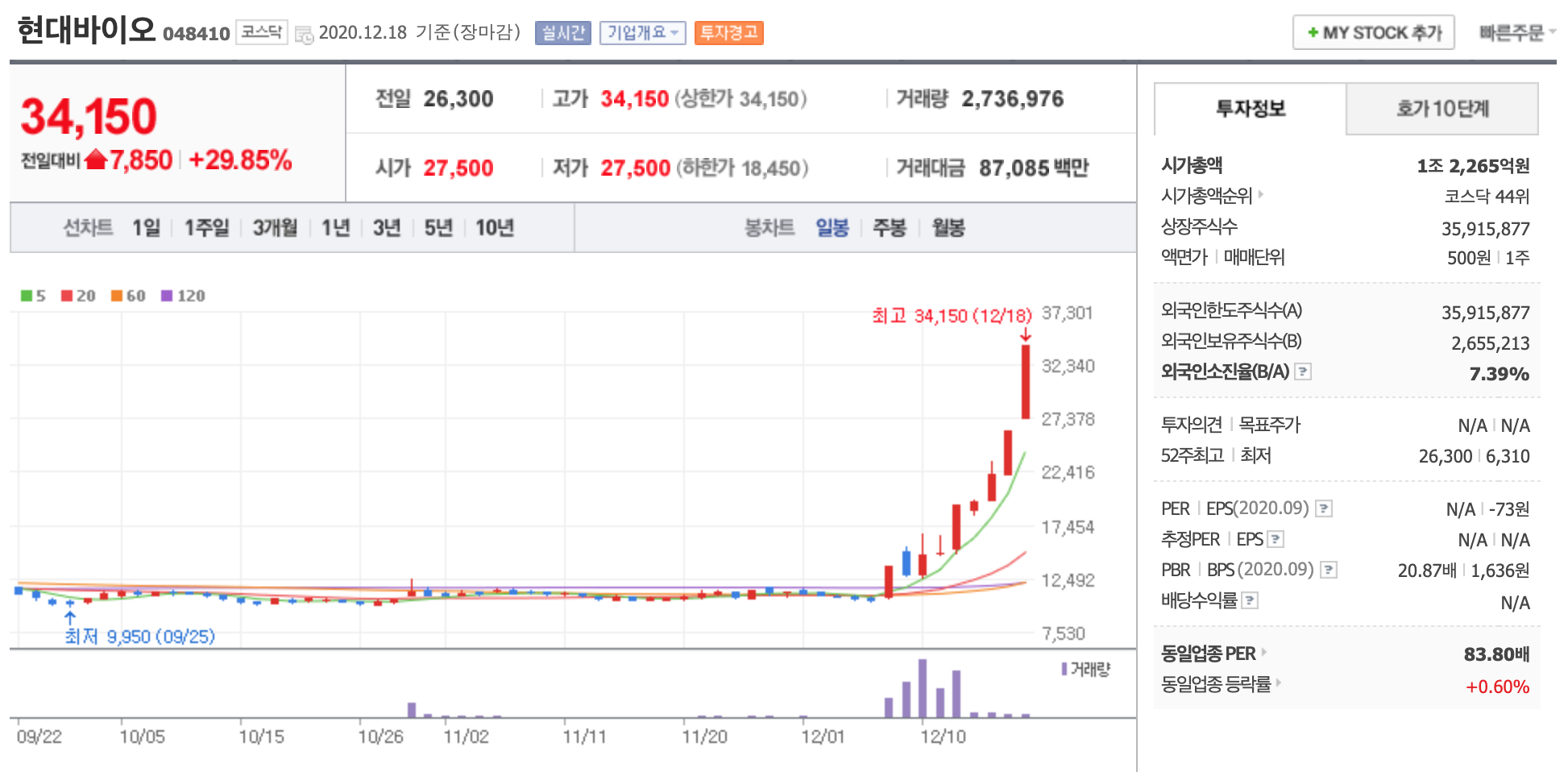Click help icon next to 추정PER EPS
This screenshot has height=772, width=1568.
1276,539
